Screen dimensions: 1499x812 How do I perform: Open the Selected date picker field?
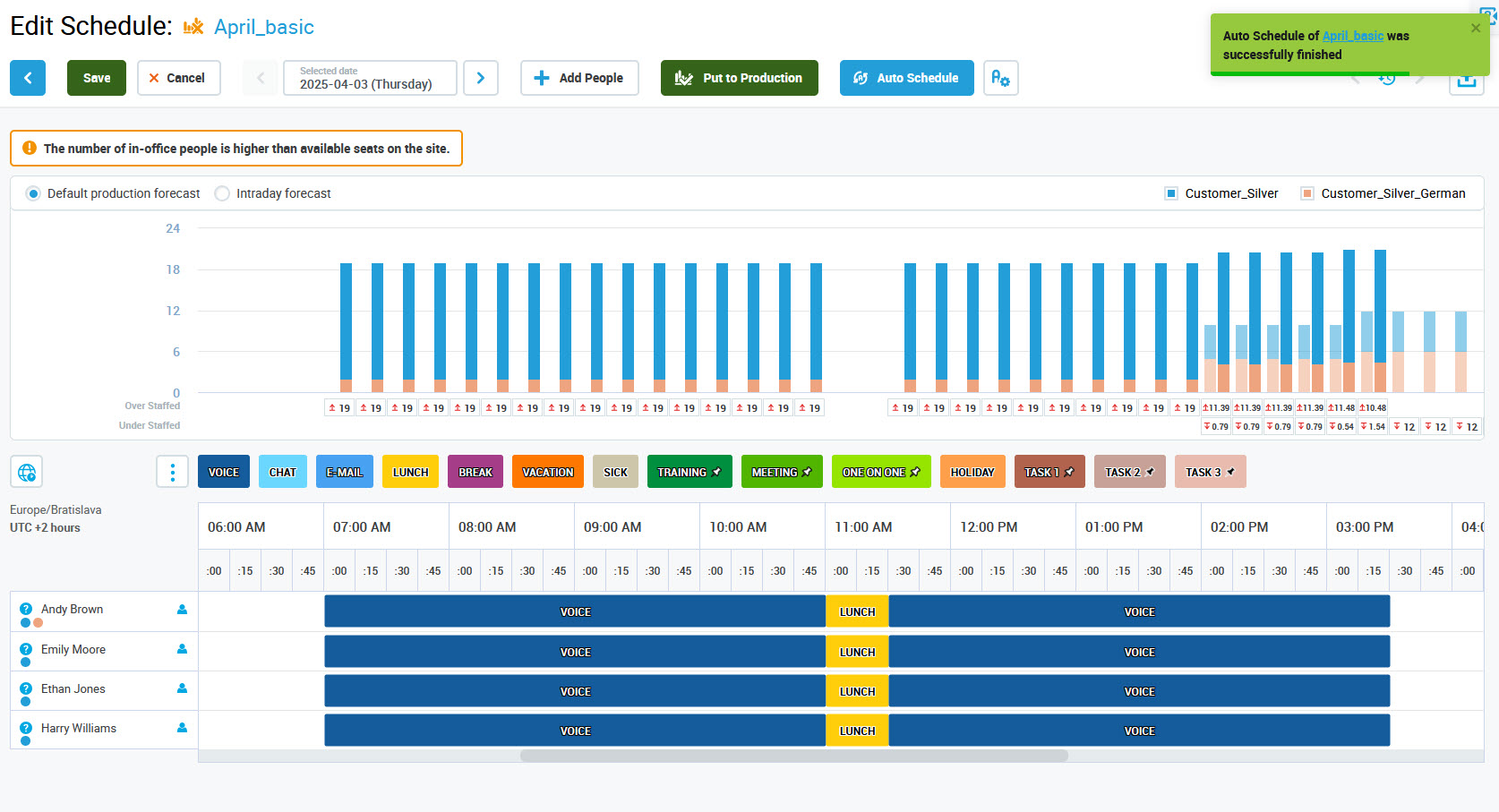pos(370,78)
